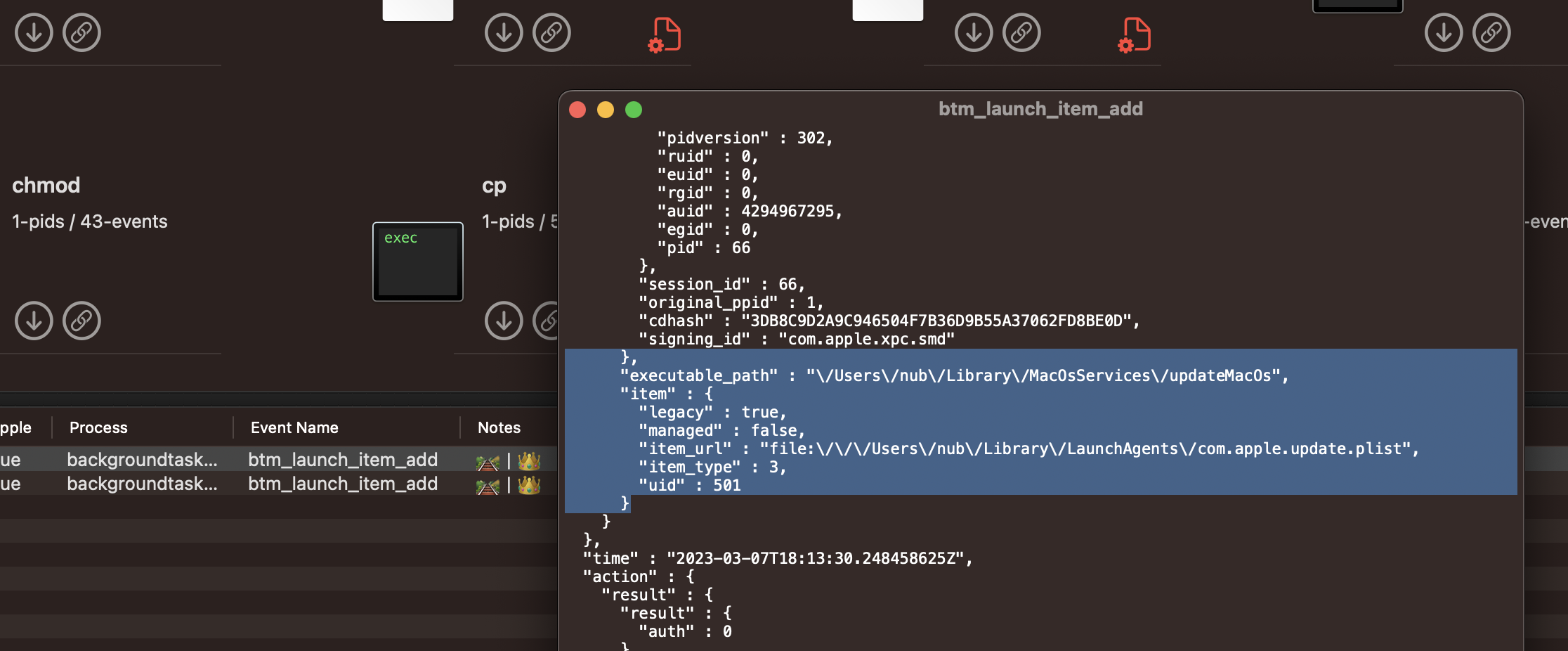Close the btm_launch_item_add window
The height and width of the screenshot is (651, 1568).
(577, 110)
